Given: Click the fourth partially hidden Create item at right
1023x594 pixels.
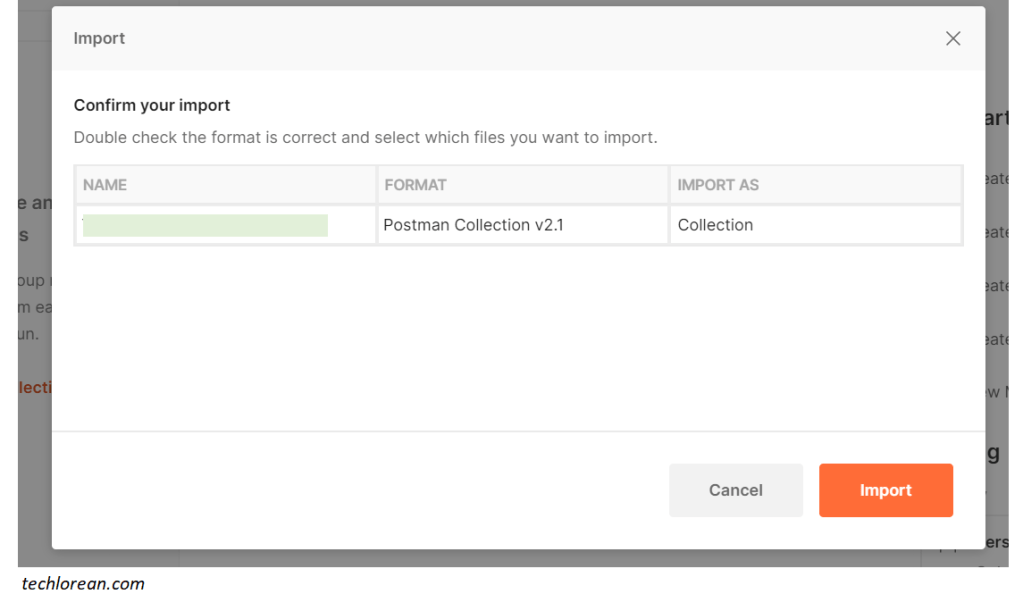Looking at the screenshot, I should (x=996, y=340).
